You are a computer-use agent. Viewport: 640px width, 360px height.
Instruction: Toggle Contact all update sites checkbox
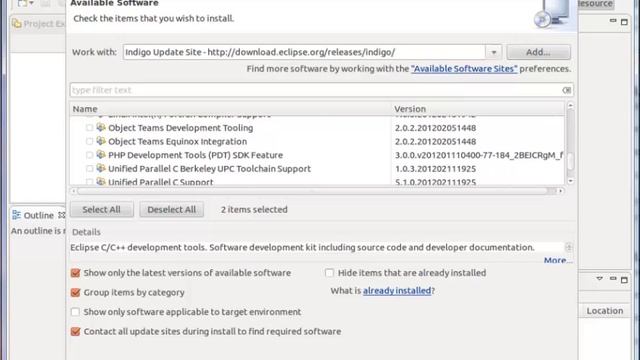(x=76, y=331)
